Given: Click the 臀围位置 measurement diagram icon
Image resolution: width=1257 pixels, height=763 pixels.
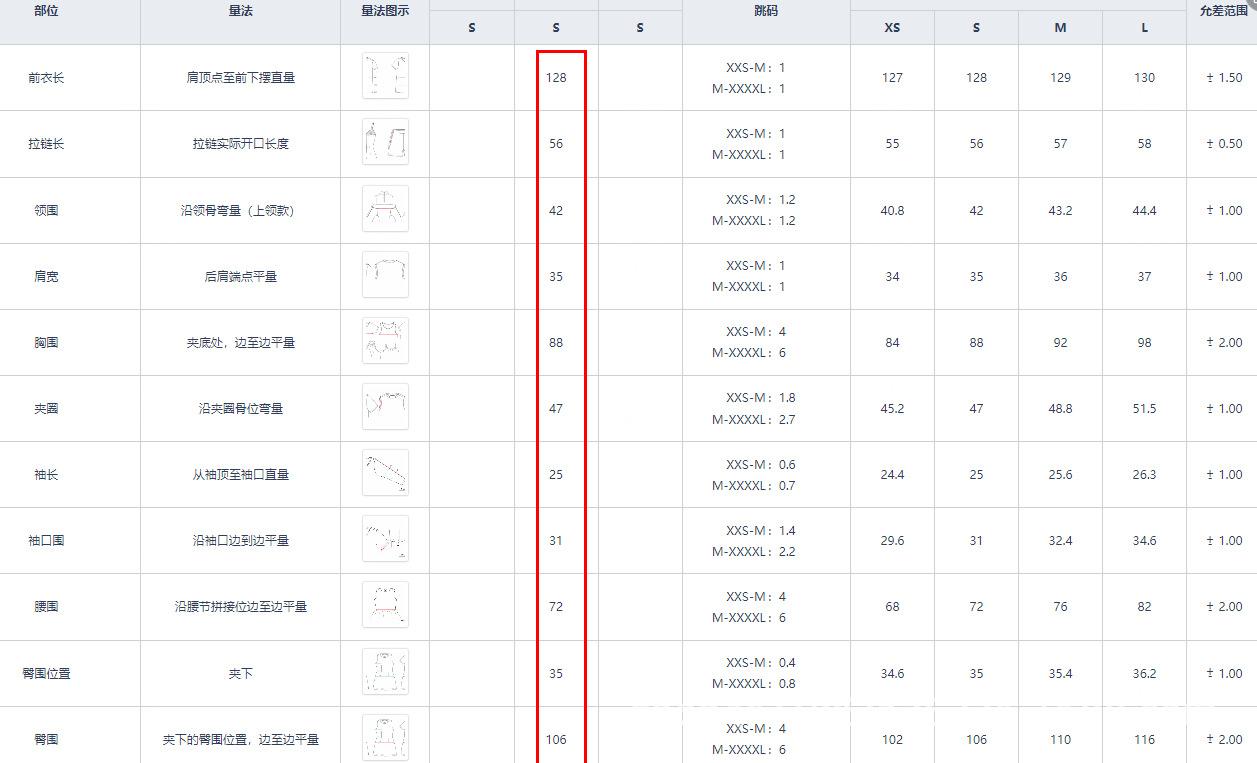Looking at the screenshot, I should (385, 673).
